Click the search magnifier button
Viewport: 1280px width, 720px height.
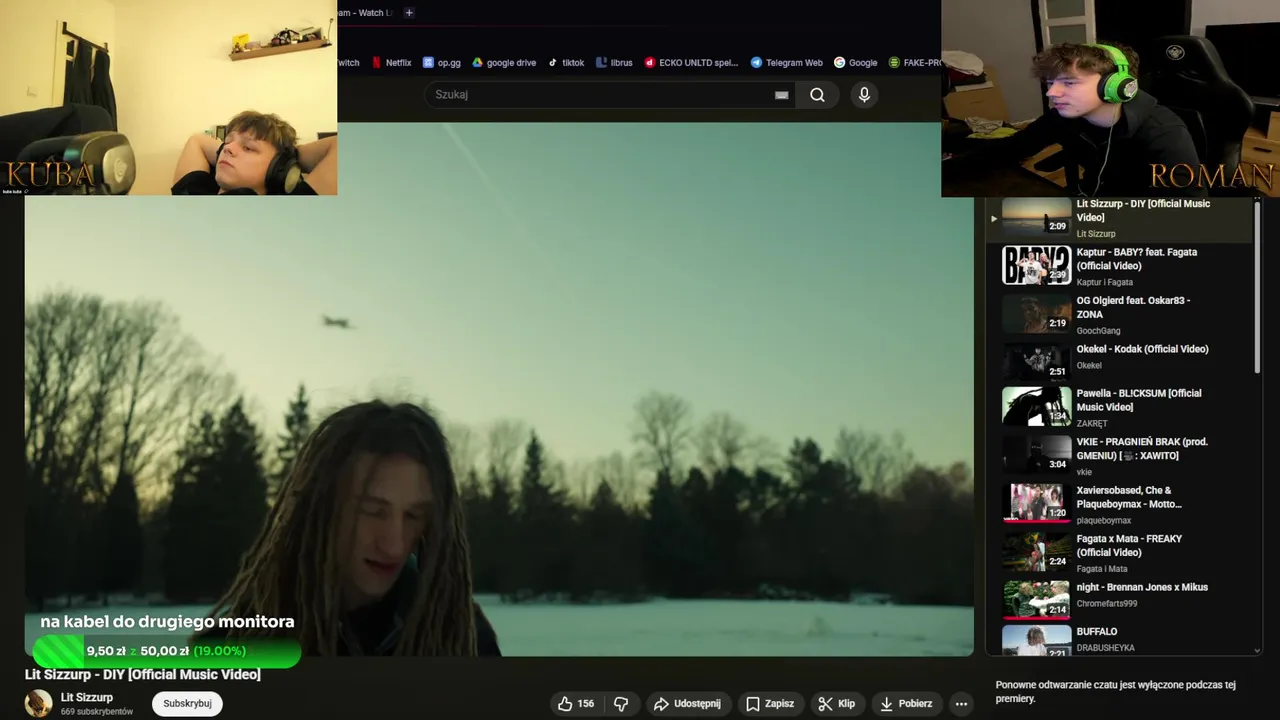tap(817, 95)
